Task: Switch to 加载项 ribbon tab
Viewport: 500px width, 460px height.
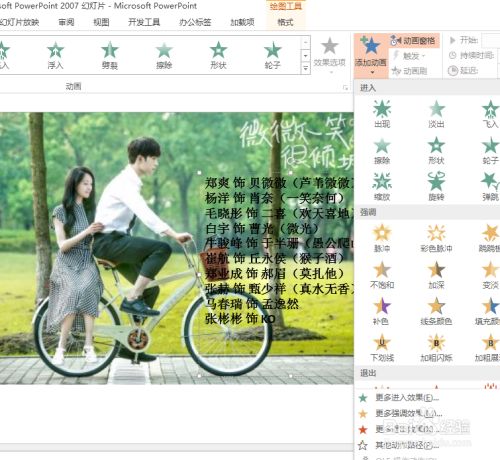Action: pos(242,22)
